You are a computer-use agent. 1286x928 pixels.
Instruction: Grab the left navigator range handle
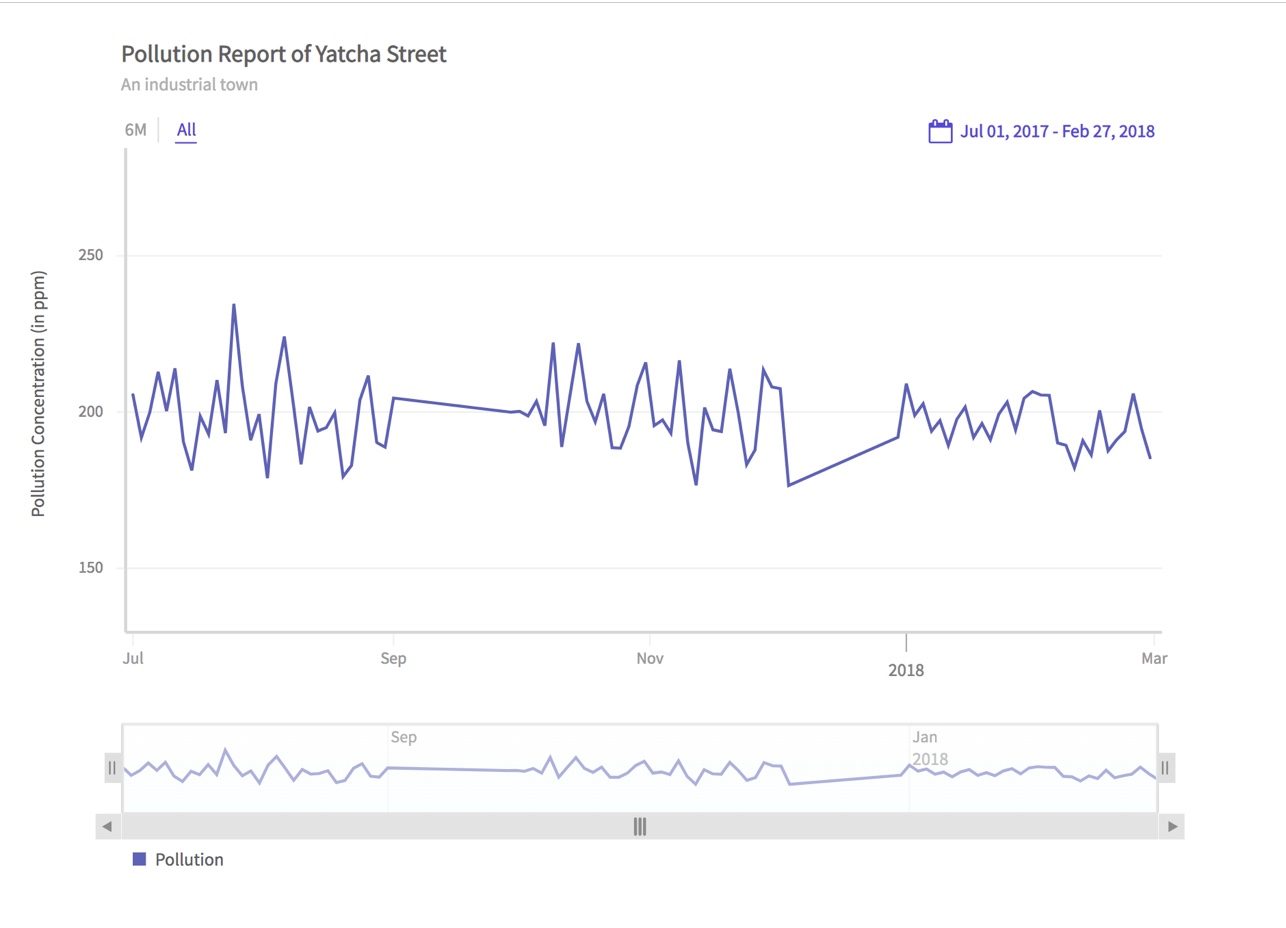tap(112, 767)
